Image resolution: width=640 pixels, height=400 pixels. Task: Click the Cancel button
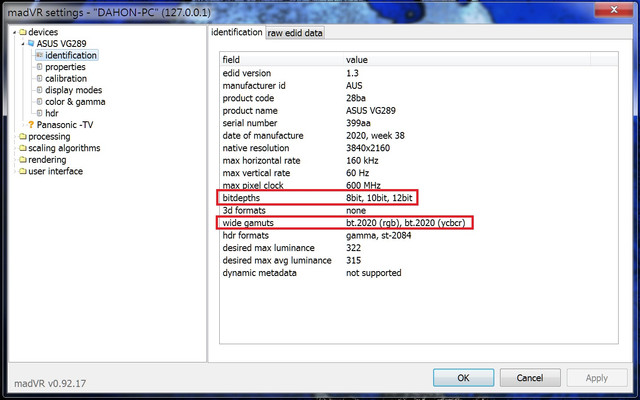(530, 378)
